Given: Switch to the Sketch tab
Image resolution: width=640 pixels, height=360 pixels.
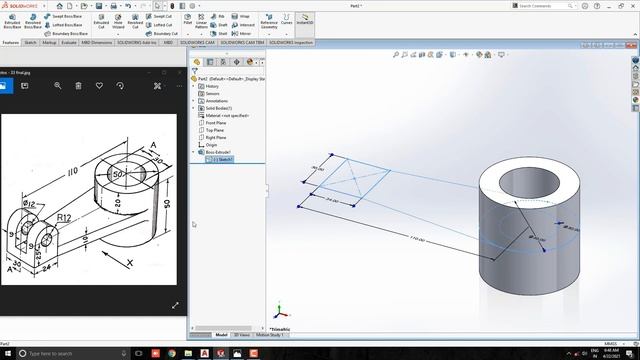Looking at the screenshot, I should click(30, 42).
